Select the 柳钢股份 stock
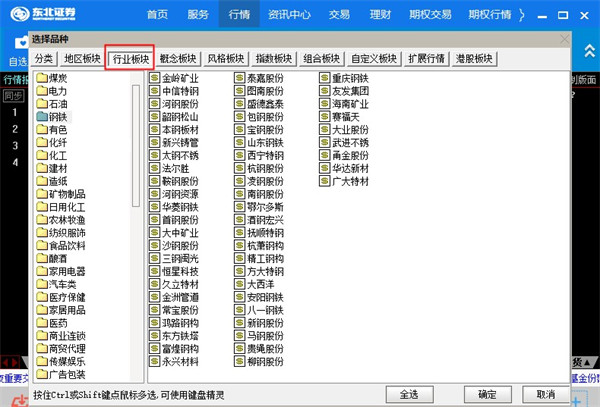This screenshot has height=407, width=600. coord(265,361)
